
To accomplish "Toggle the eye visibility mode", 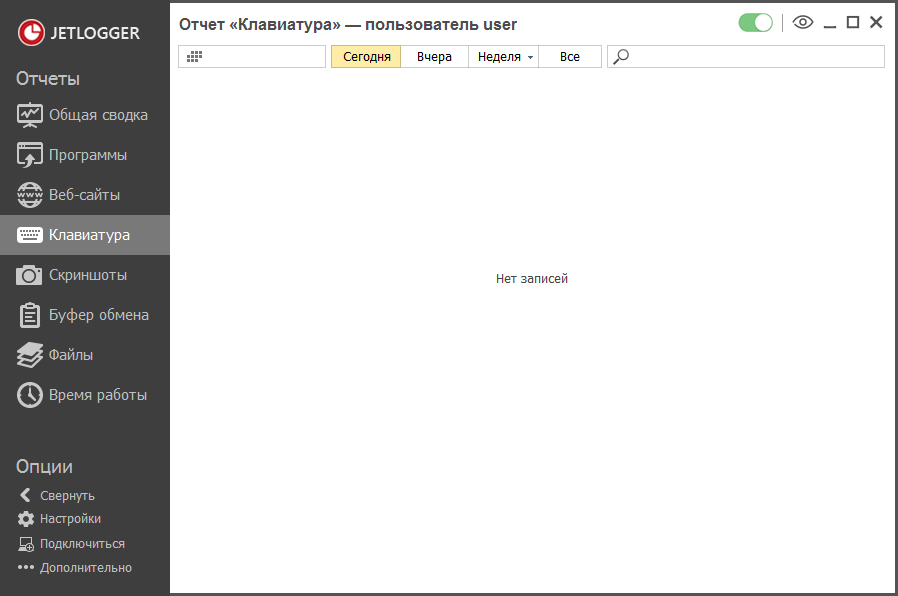I will point(802,23).
